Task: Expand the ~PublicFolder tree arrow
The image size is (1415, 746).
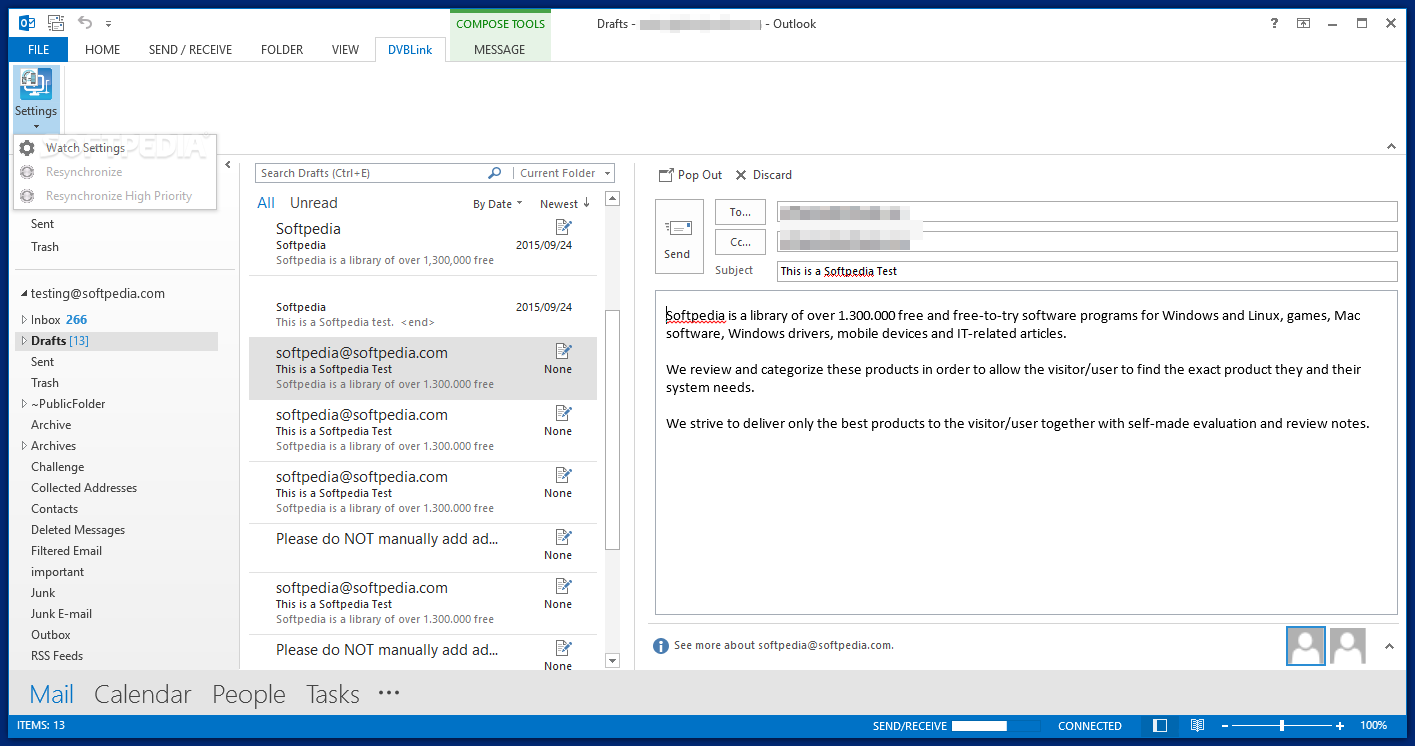Action: 24,404
